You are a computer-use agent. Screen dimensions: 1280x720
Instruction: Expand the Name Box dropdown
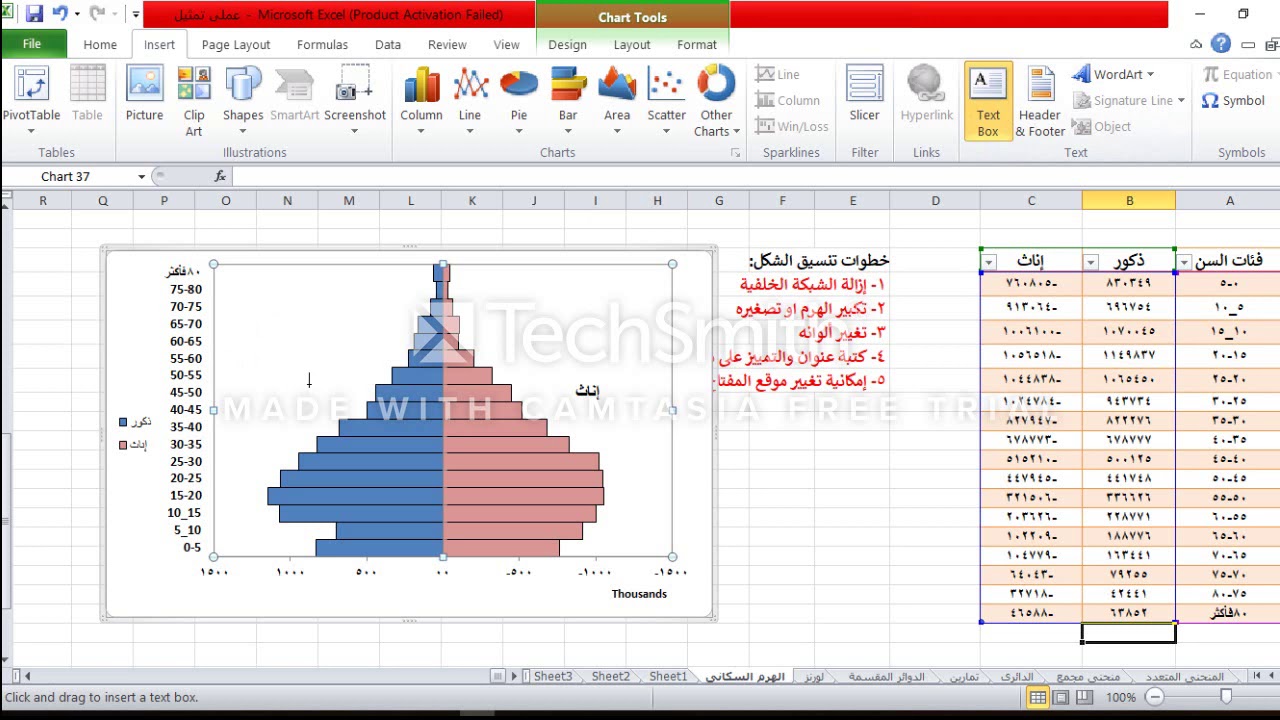pos(141,176)
